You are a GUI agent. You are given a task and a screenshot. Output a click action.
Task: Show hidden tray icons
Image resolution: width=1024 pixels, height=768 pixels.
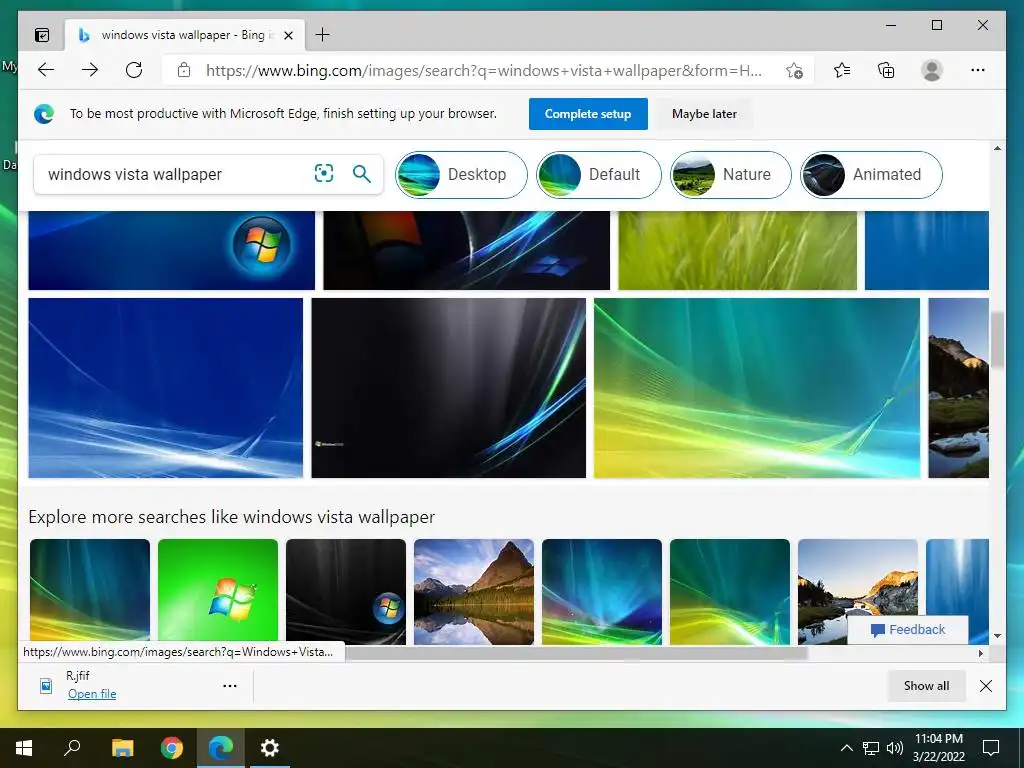point(846,748)
